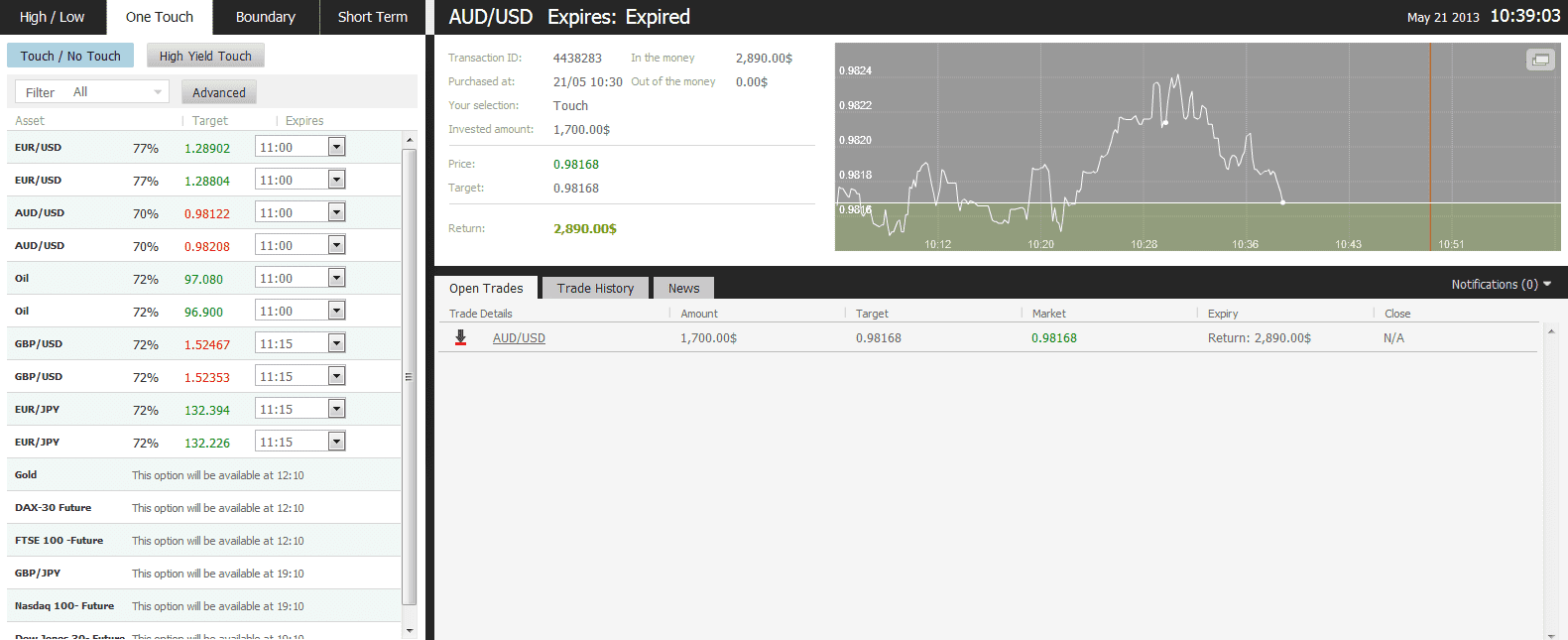Open the AUD/USD link in Open Trades

pyautogui.click(x=519, y=338)
